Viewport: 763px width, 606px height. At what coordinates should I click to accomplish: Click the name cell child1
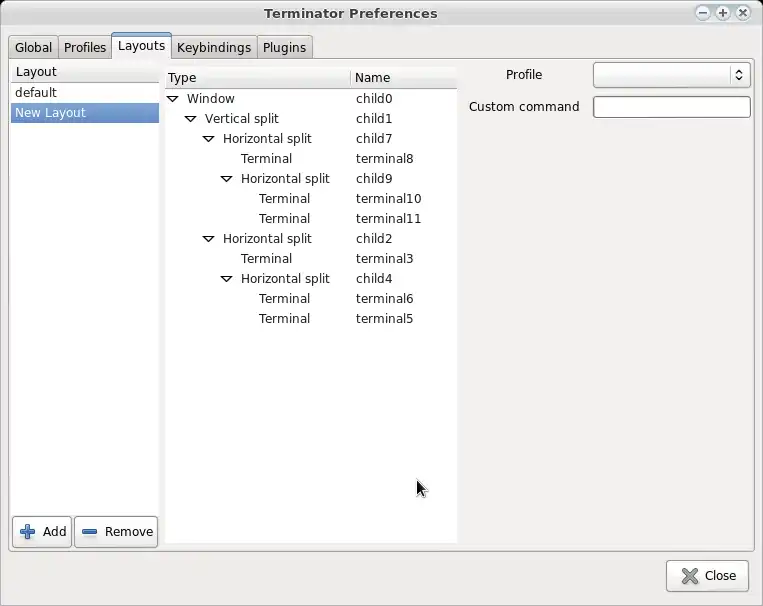coord(374,119)
